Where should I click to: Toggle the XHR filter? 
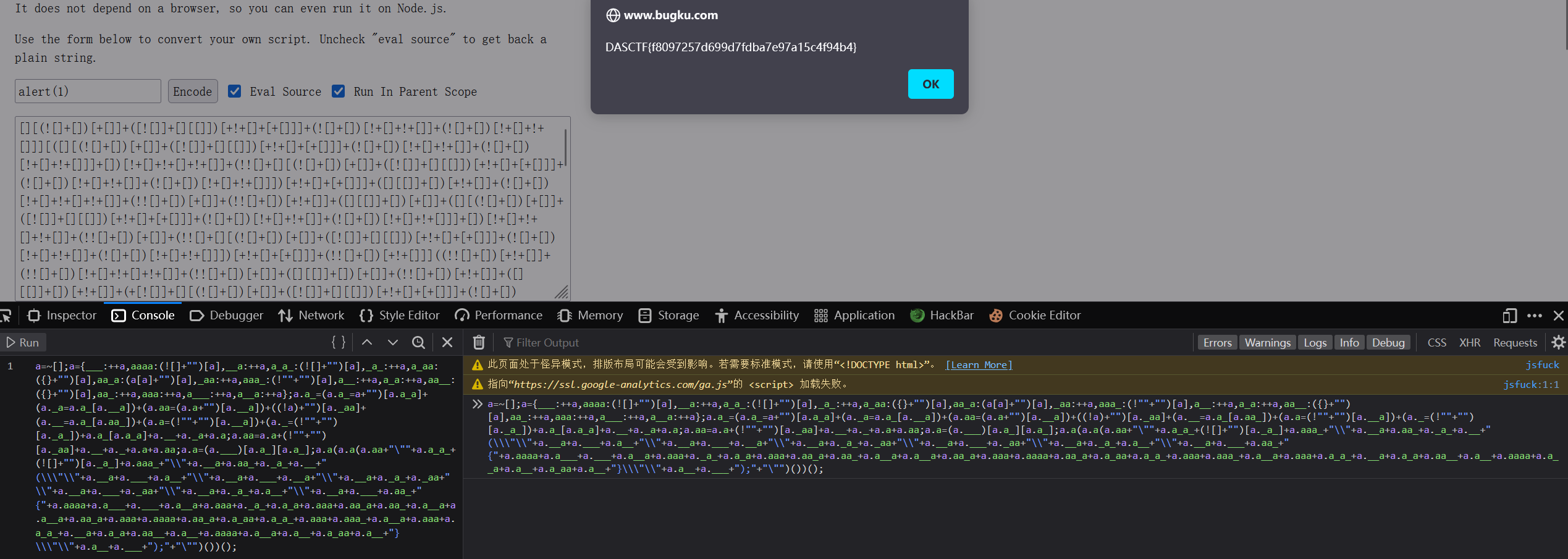(1470, 342)
